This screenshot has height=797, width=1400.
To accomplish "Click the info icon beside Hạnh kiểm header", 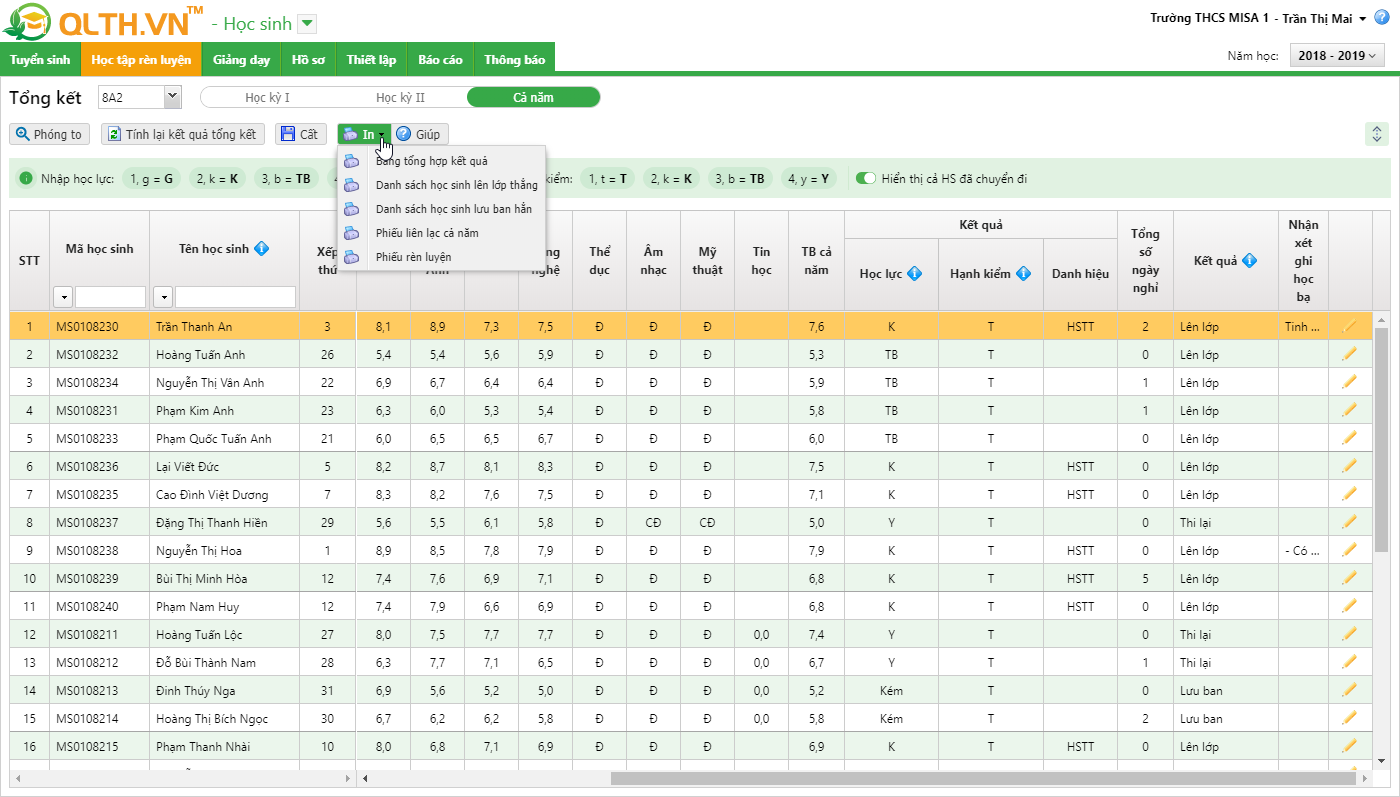I will point(1023,274).
